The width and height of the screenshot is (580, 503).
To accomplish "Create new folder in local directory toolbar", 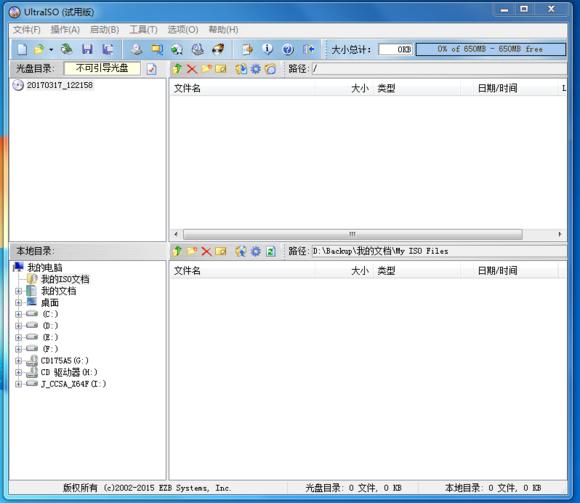I will point(192,251).
